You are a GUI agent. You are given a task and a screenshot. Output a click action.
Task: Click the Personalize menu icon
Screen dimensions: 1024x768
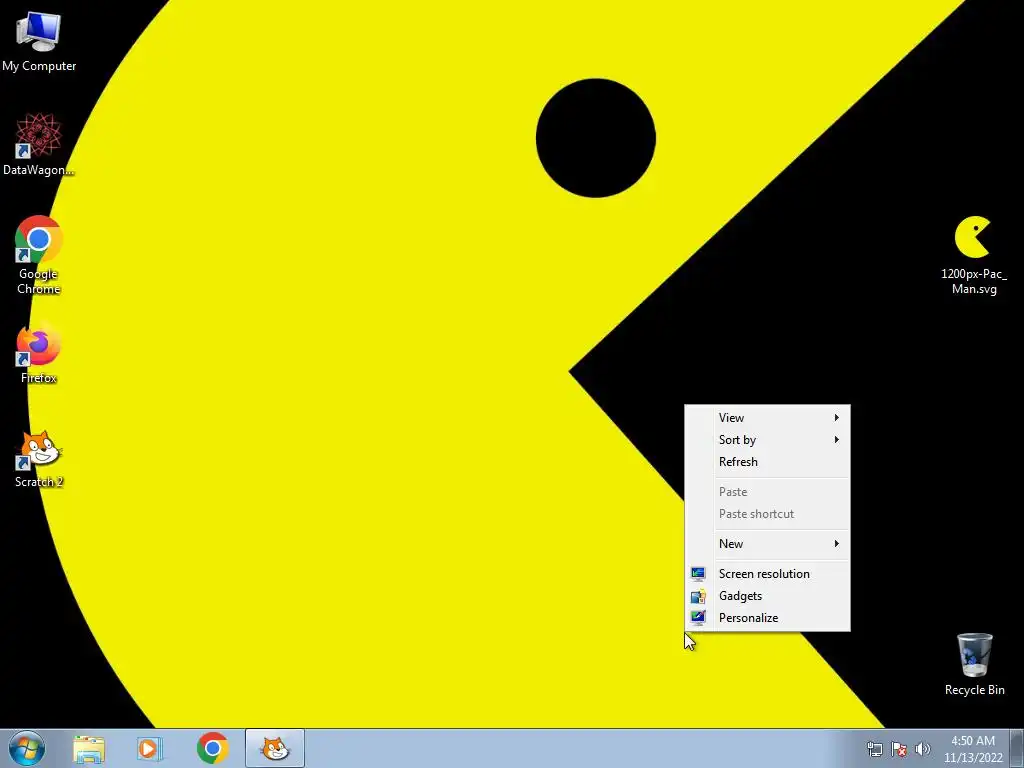pos(698,617)
